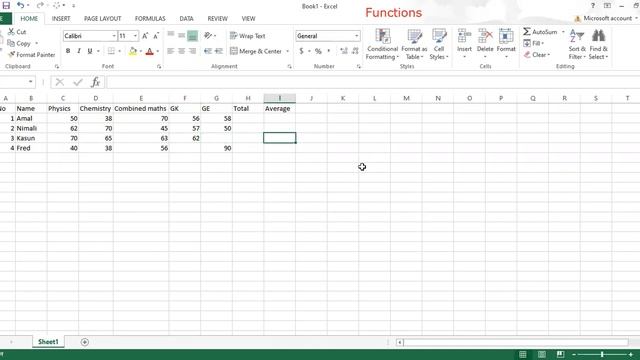Click Merge & Center

pos(256,51)
